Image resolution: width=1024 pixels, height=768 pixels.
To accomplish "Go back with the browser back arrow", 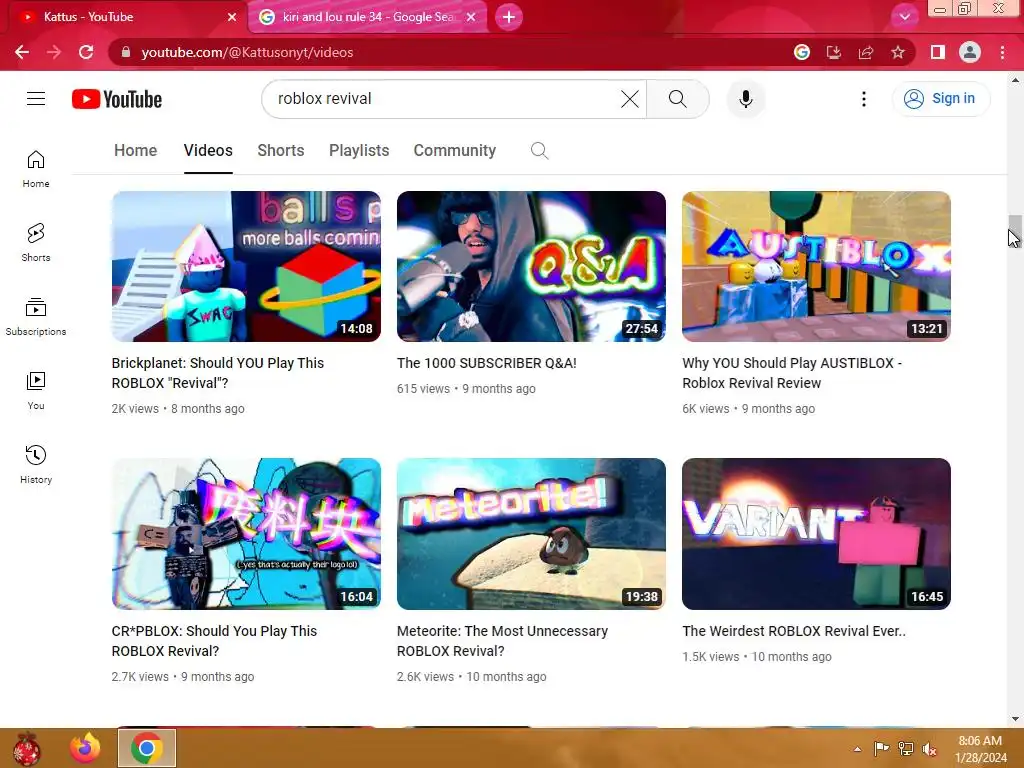I will pos(22,52).
